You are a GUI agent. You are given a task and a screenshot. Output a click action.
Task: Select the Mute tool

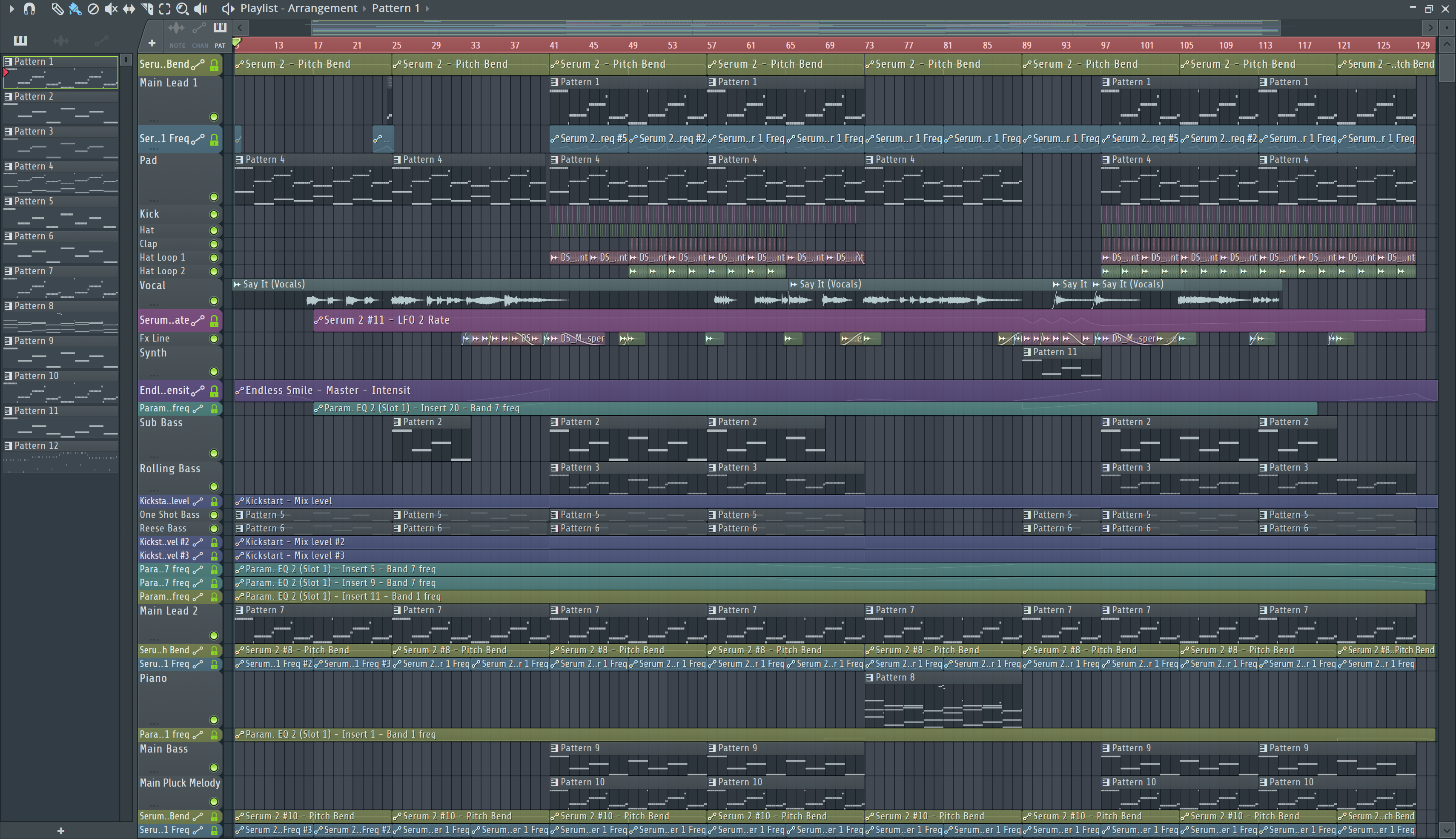coord(111,9)
